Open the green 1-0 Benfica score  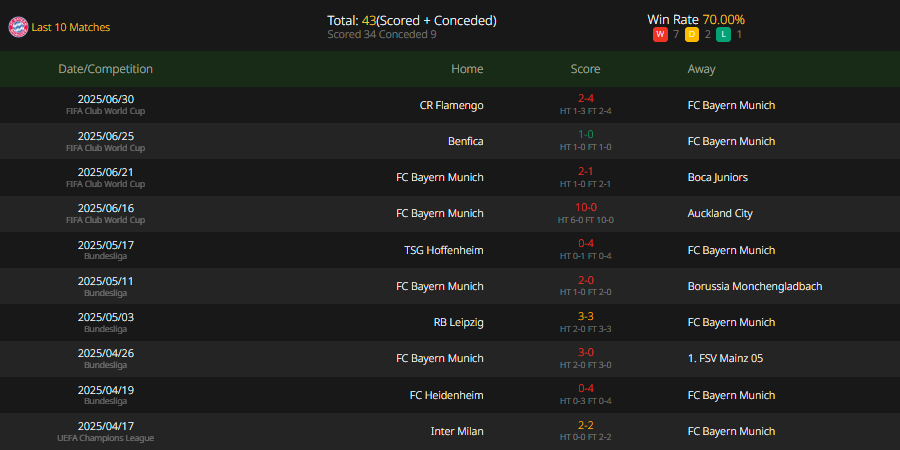(x=585, y=134)
